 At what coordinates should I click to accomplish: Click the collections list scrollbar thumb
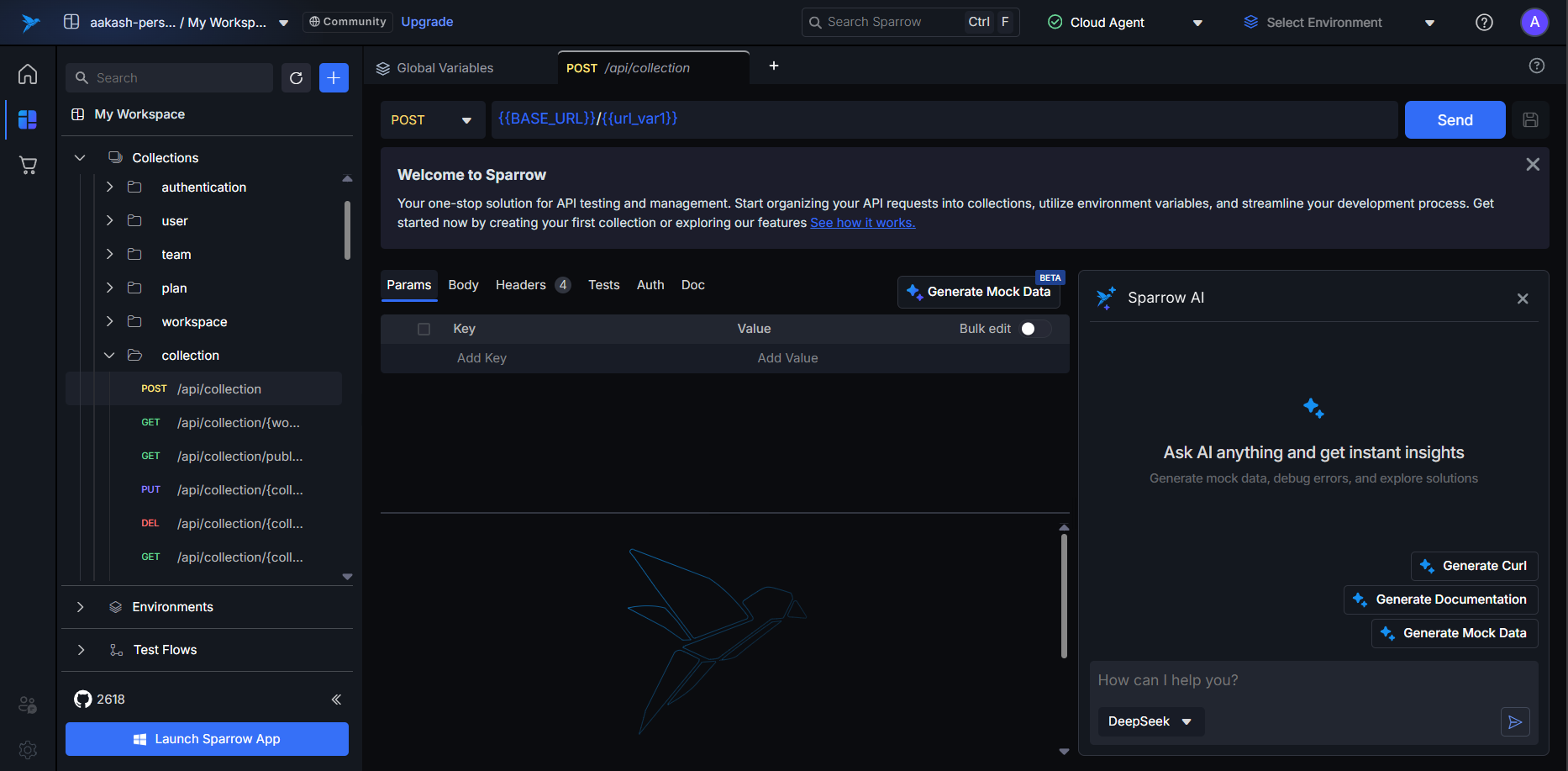pos(347,230)
